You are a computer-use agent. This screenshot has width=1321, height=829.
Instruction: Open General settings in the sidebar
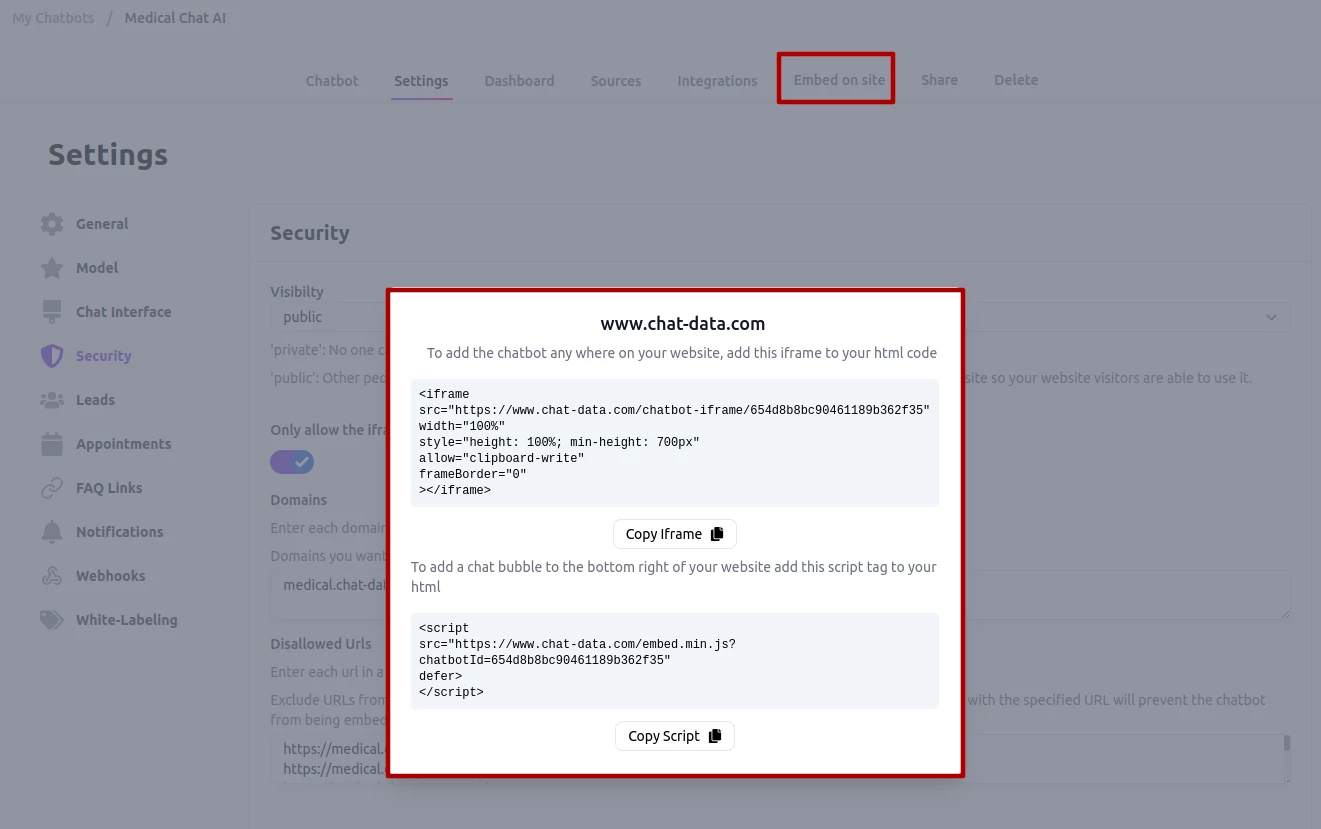coord(102,224)
